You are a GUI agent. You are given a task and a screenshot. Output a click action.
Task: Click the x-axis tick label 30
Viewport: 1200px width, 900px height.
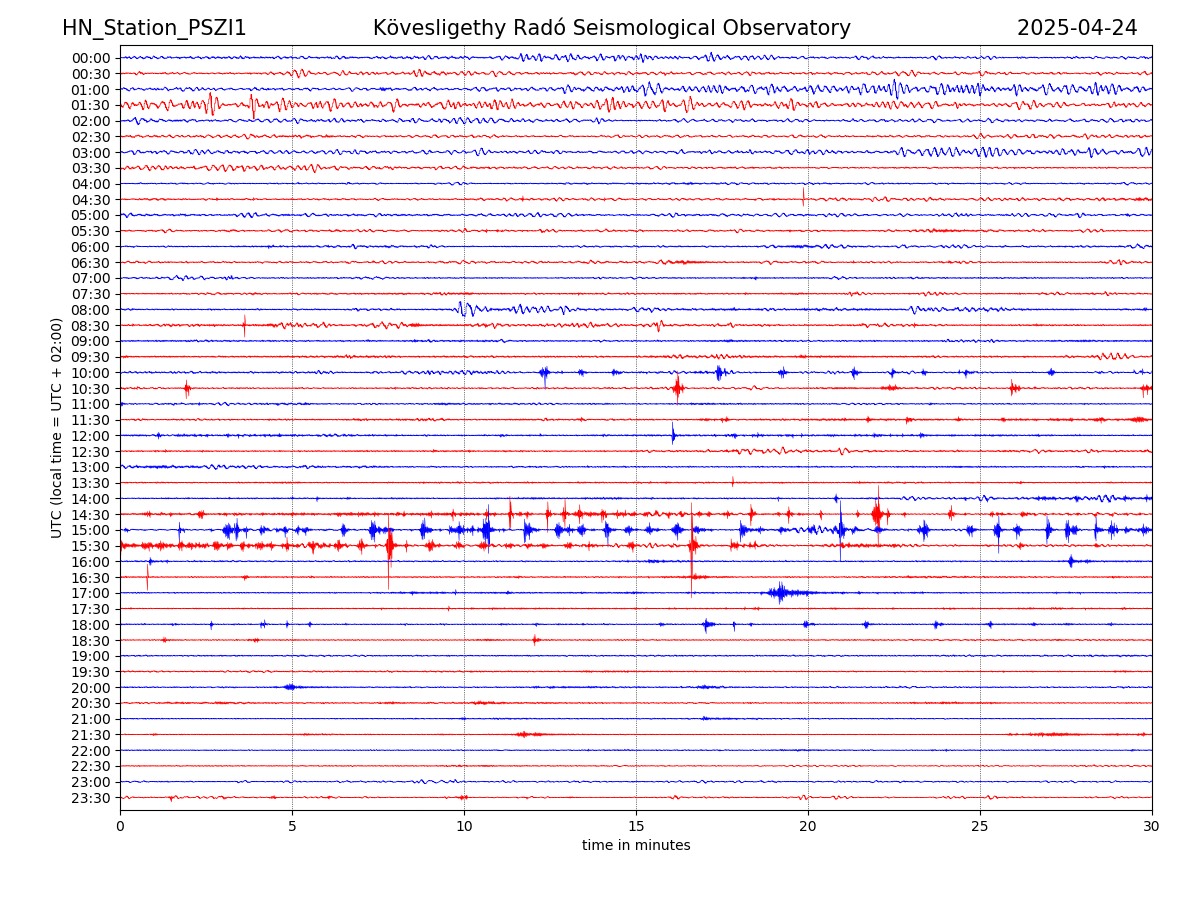pyautogui.click(x=1152, y=827)
